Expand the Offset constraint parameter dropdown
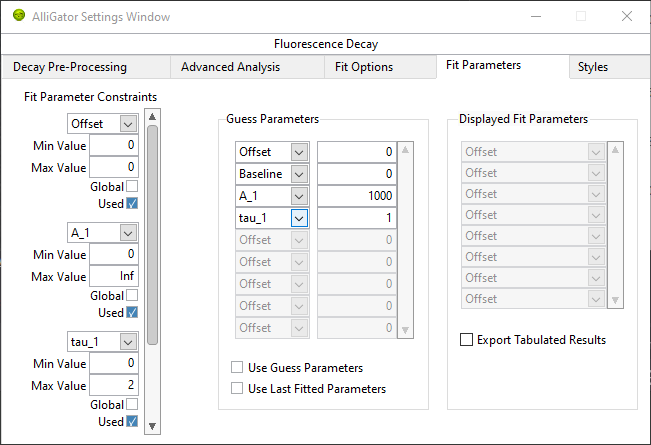 click(x=128, y=124)
